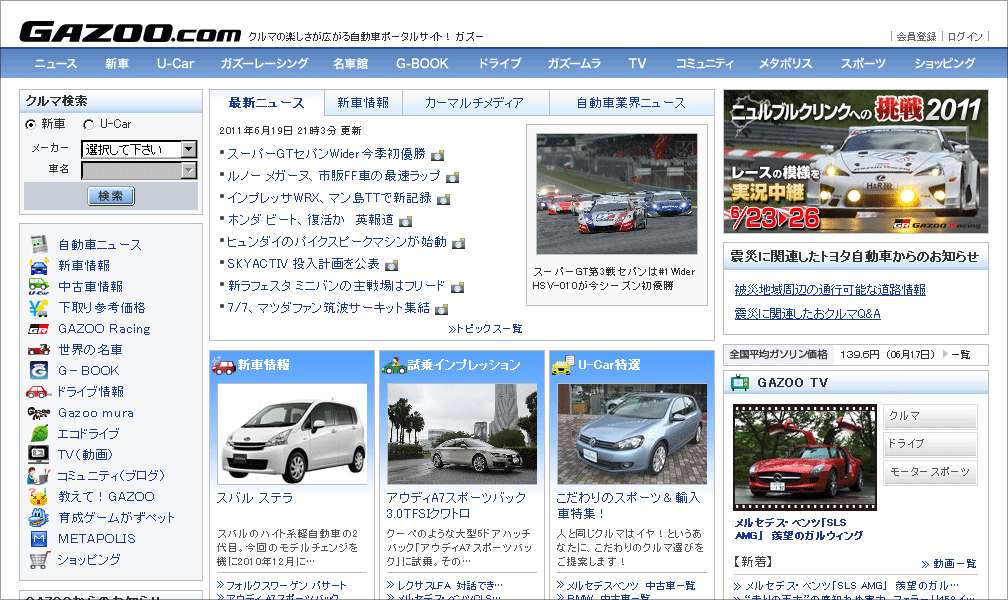Viewport: 1008px width, 600px height.
Task: Click the 会員登録 link
Action: [x=916, y=37]
